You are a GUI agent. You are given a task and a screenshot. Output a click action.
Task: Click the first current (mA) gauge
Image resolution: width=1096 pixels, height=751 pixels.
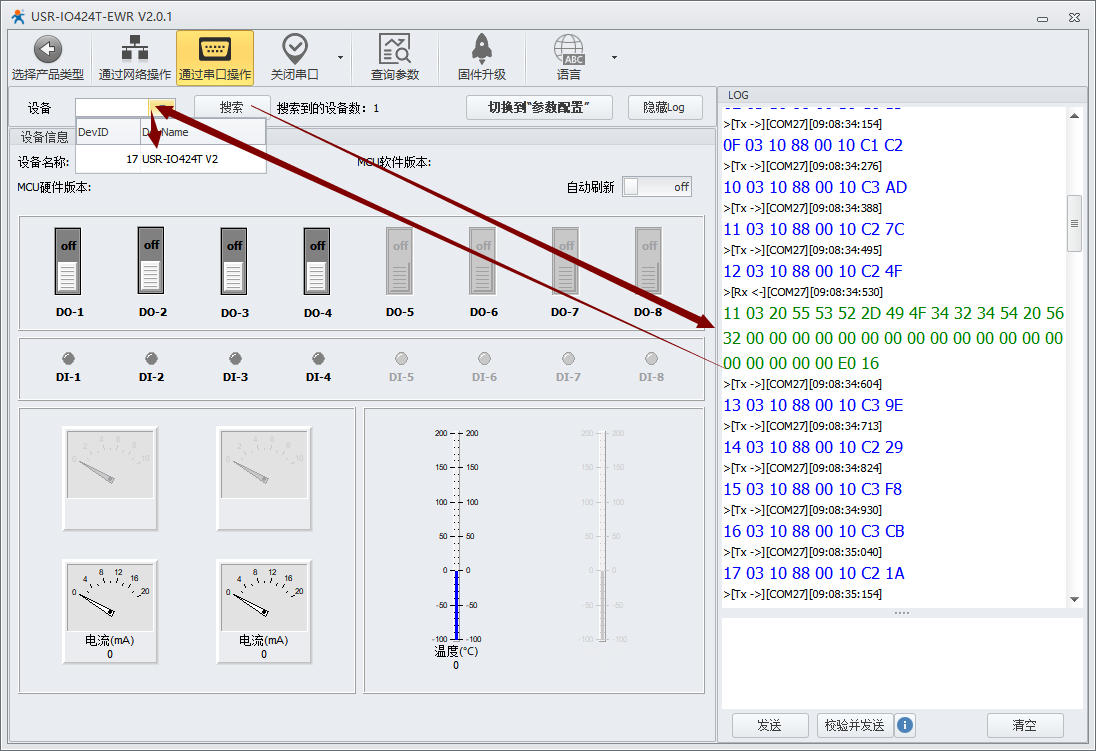click(x=110, y=610)
